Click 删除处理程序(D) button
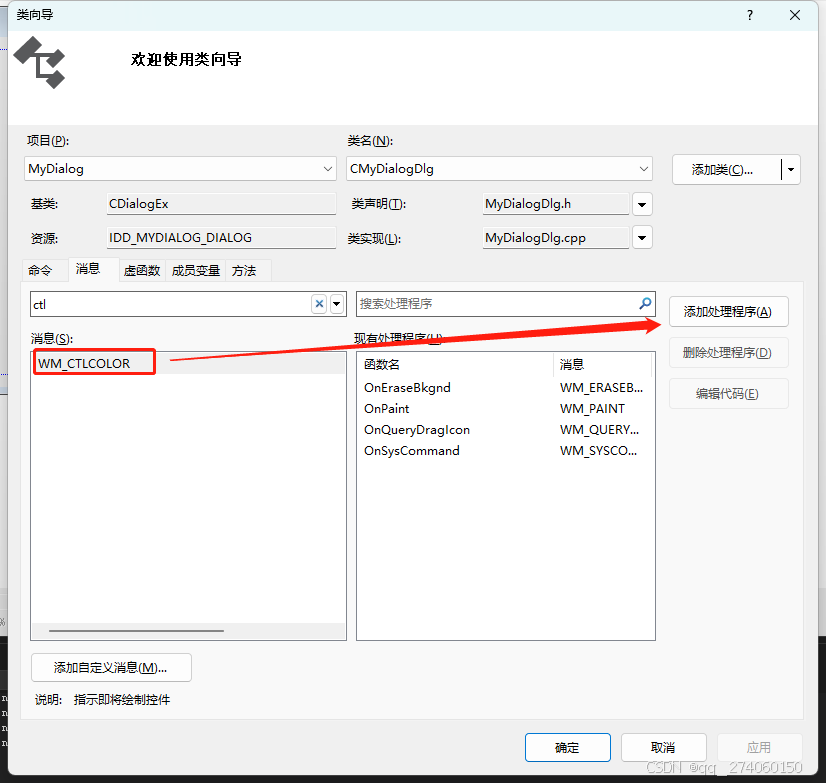Screen dimensions: 826x783 729,353
